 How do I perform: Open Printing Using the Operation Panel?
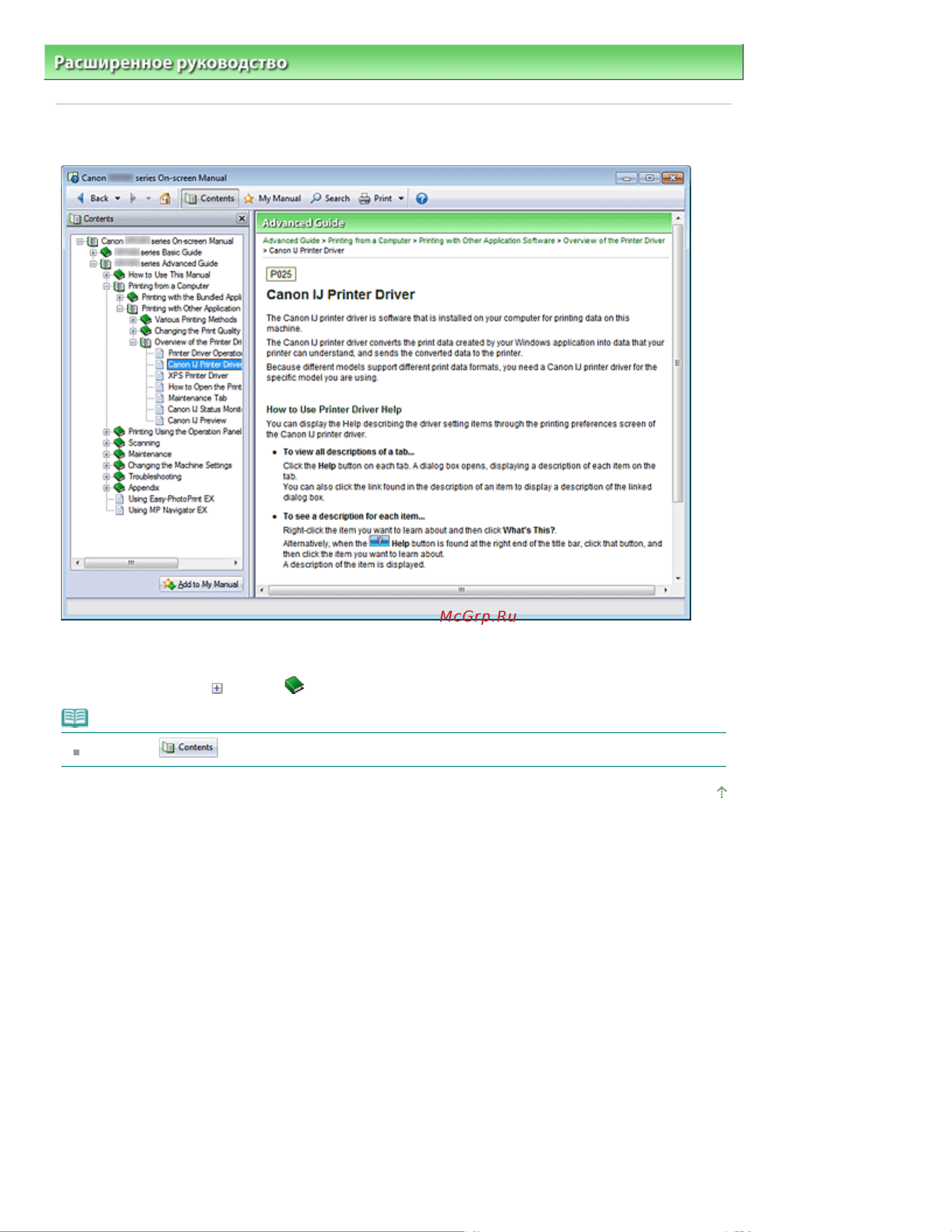click(185, 432)
